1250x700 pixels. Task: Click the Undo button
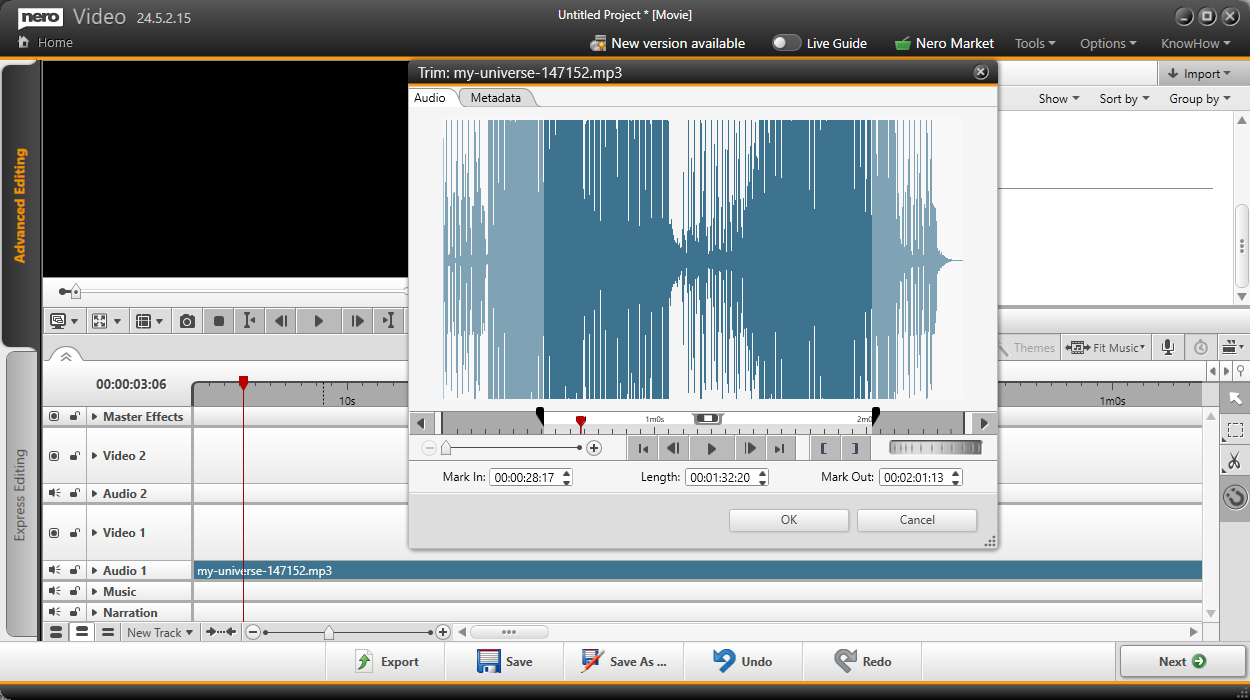pyautogui.click(x=743, y=661)
